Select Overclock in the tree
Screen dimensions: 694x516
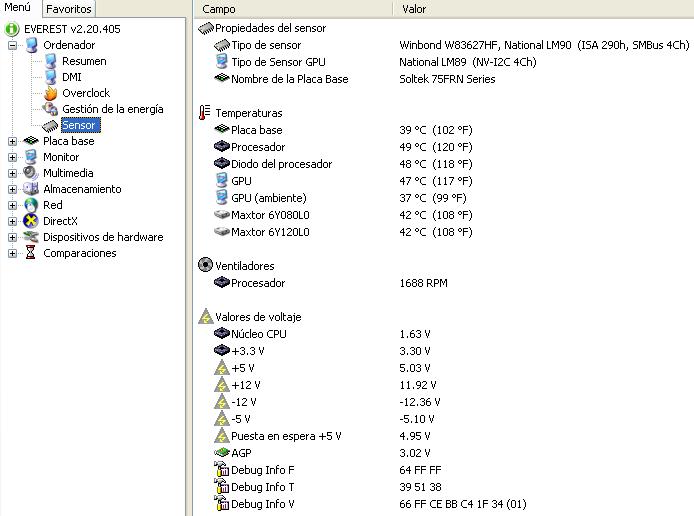click(86, 93)
